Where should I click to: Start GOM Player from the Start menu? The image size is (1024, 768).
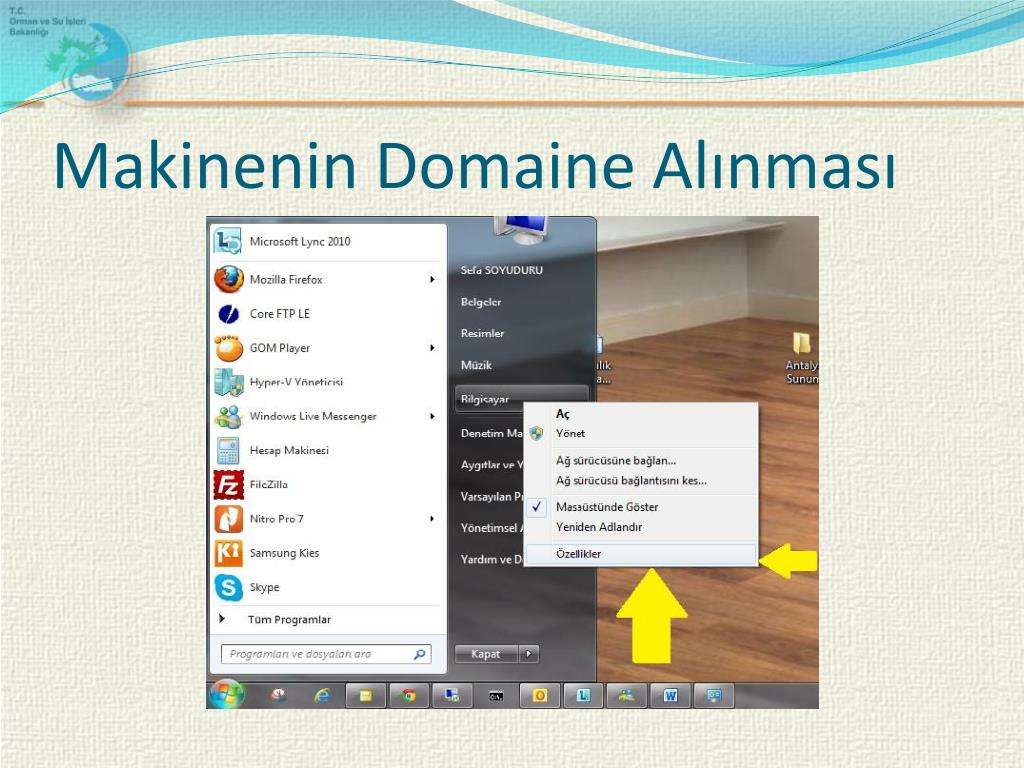pos(328,348)
